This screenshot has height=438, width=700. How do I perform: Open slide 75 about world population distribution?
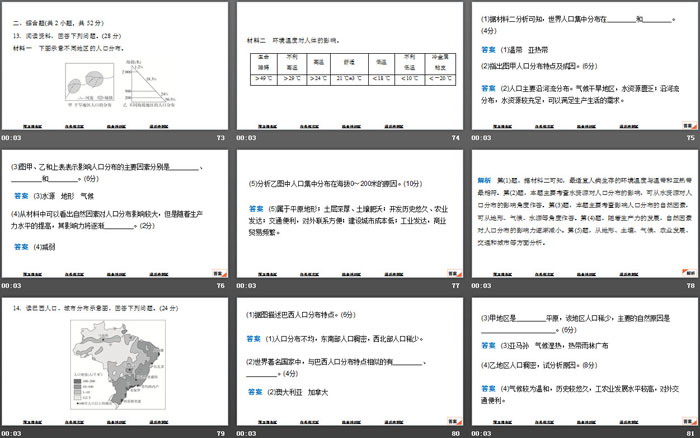point(583,65)
